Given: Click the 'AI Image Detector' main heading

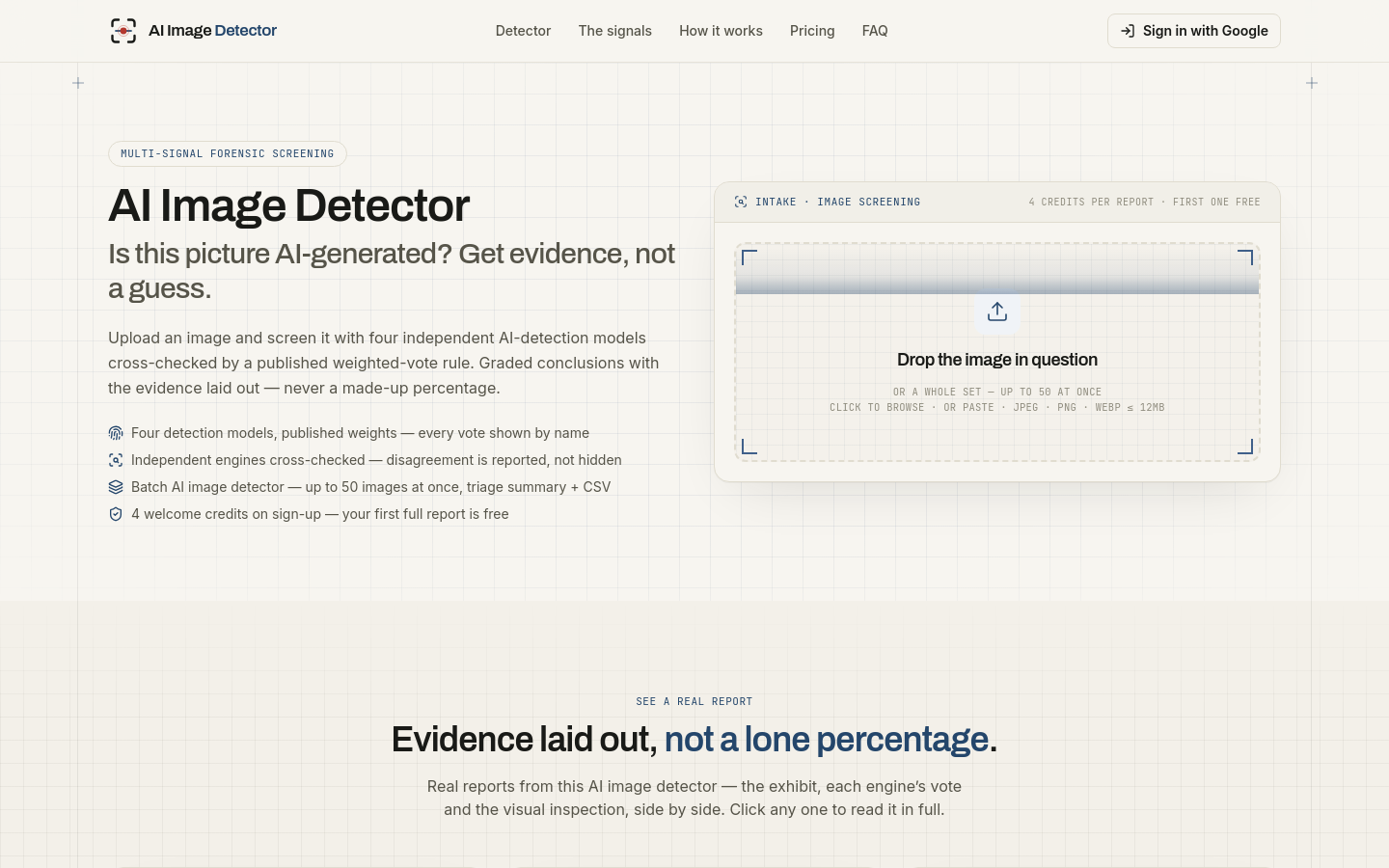Looking at the screenshot, I should (x=288, y=205).
